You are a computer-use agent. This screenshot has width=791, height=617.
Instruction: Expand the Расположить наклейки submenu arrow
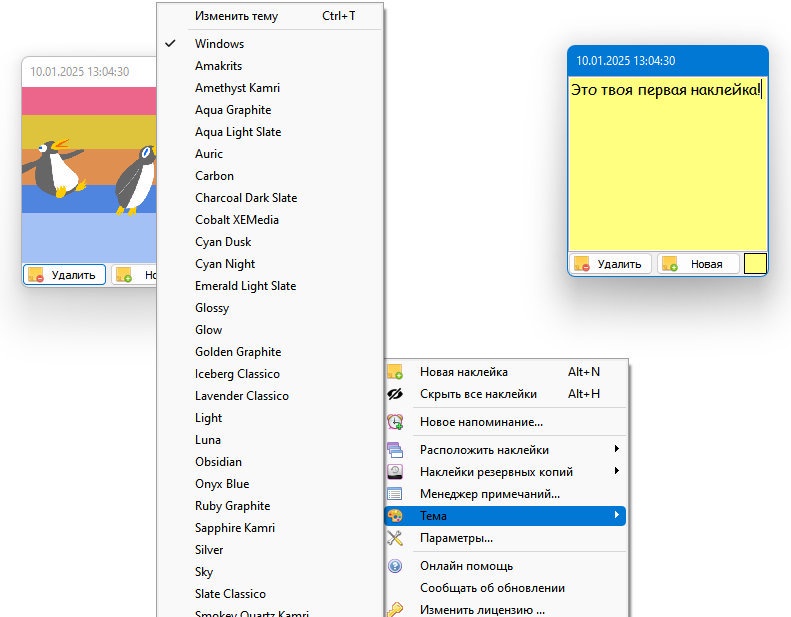[616, 449]
